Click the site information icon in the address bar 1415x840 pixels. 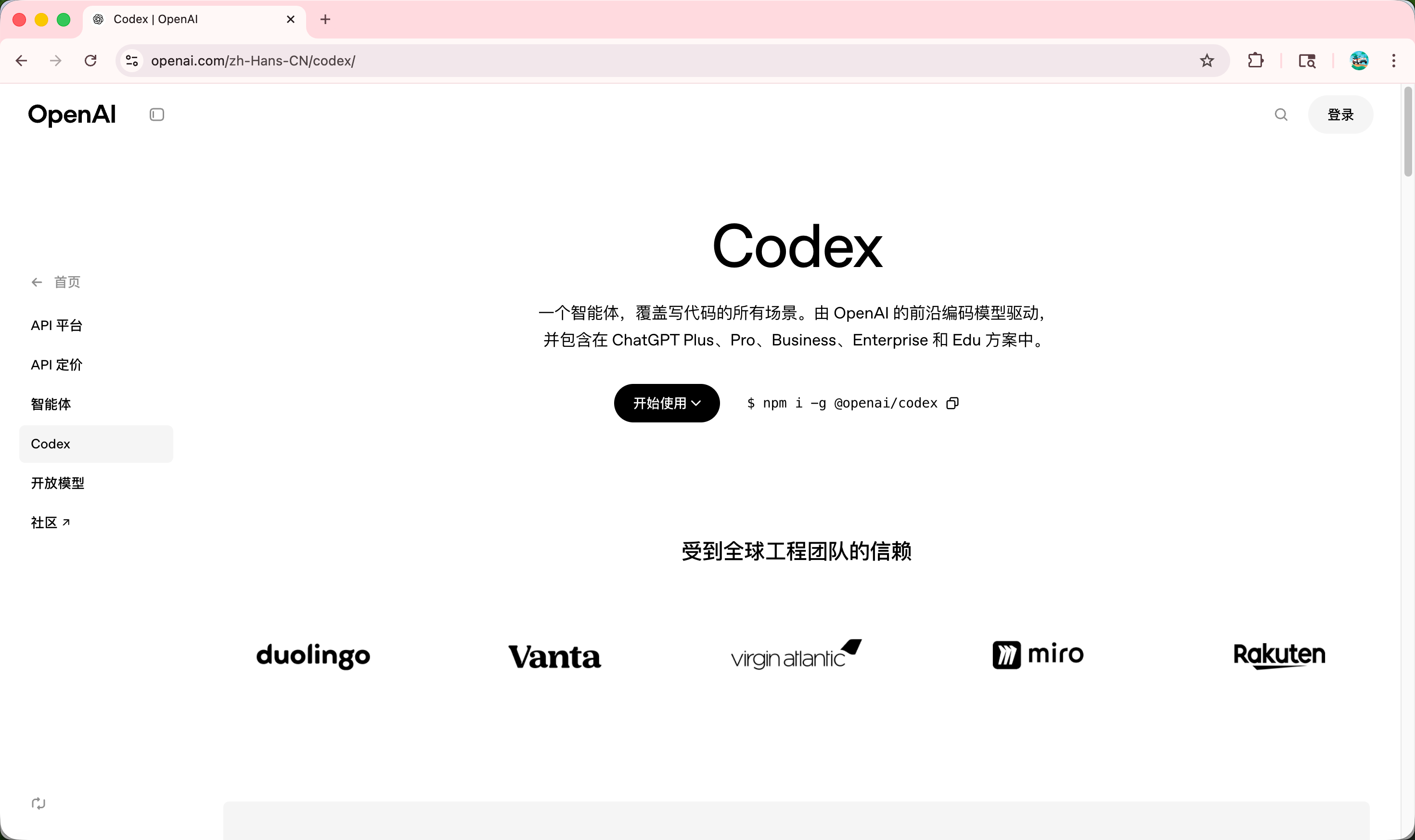tap(132, 61)
